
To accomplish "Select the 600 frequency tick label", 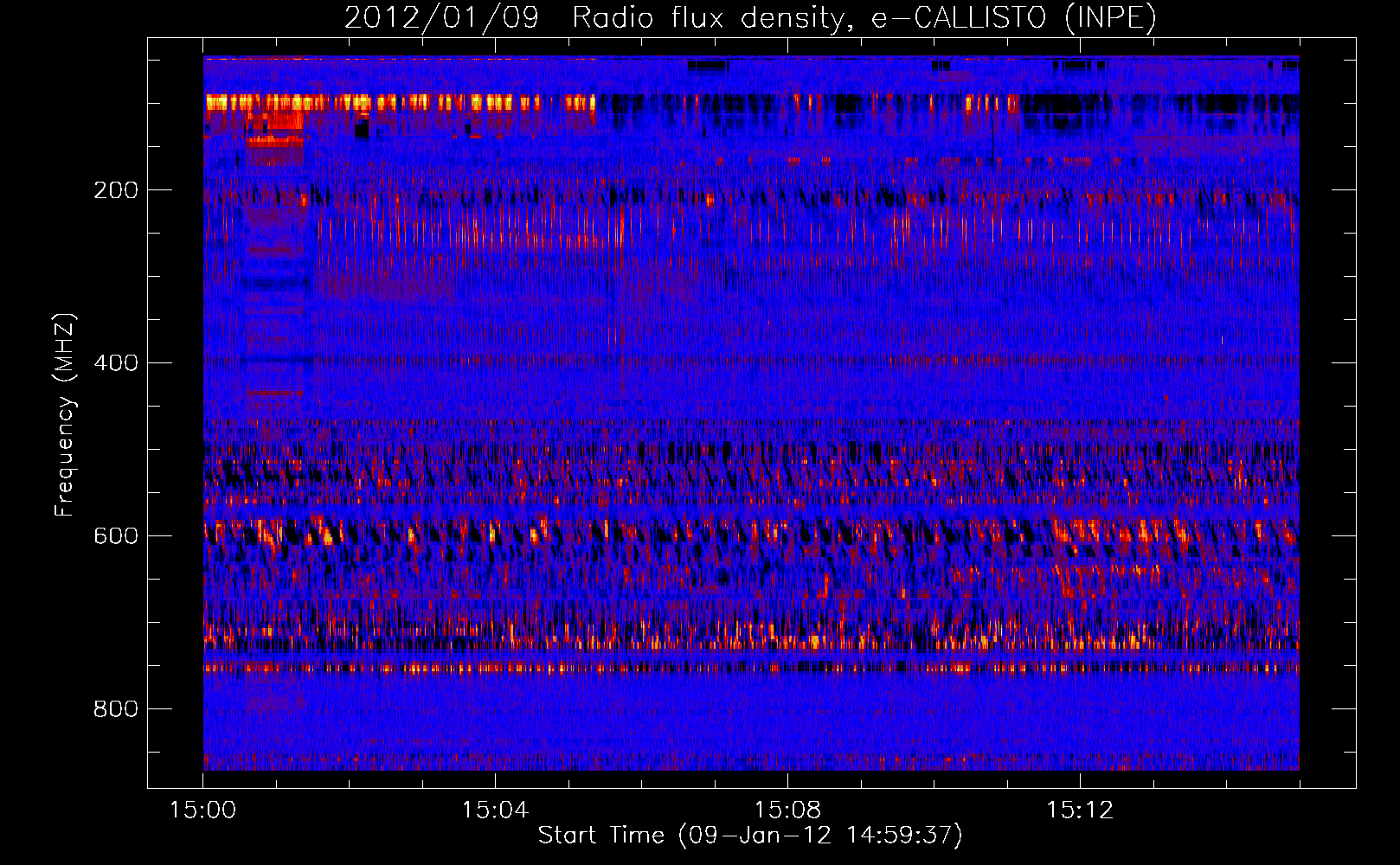I will [116, 536].
